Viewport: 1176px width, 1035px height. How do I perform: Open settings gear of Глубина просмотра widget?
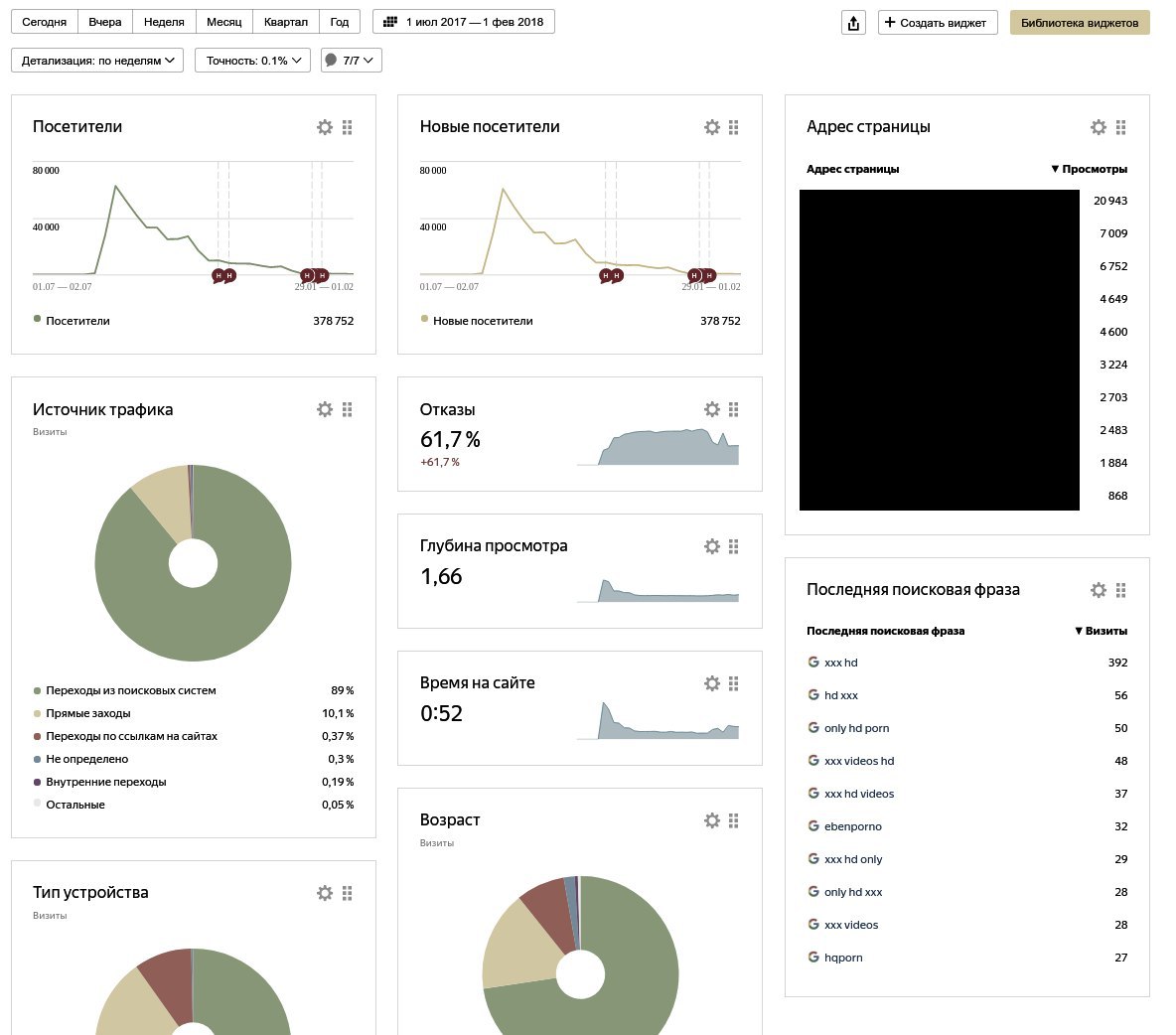[x=712, y=546]
